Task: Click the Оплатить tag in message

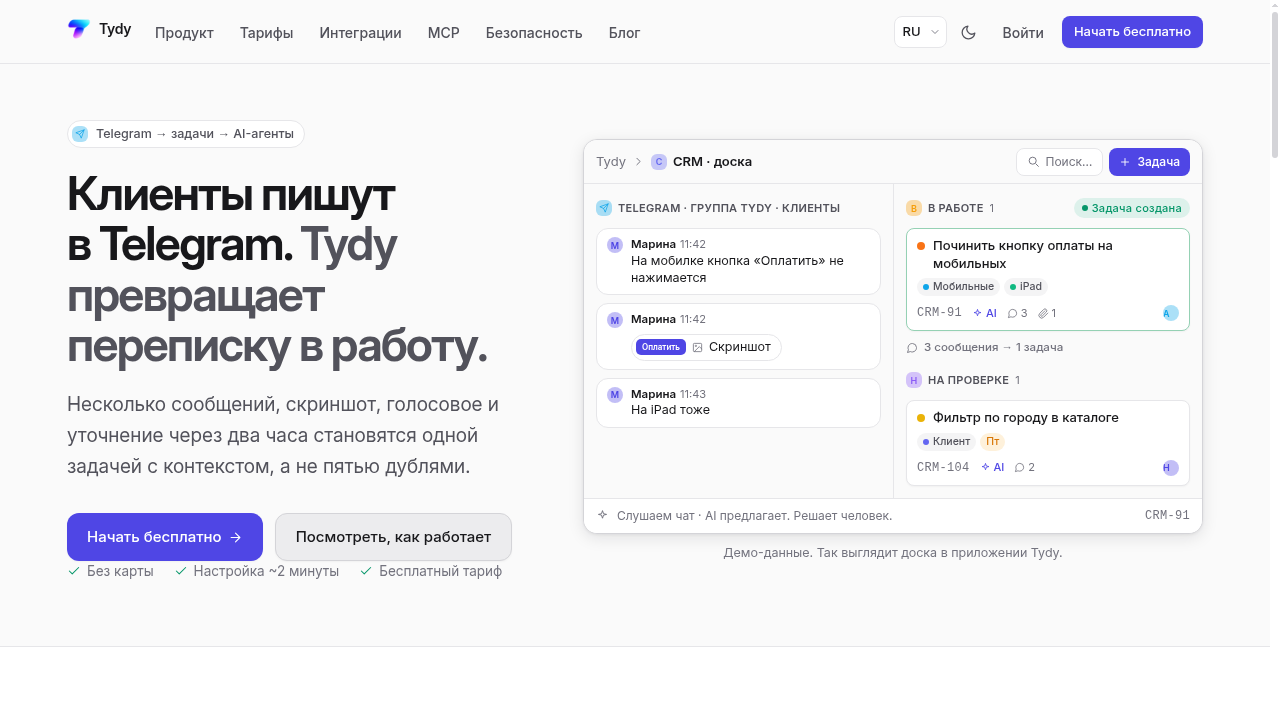Action: [x=660, y=347]
